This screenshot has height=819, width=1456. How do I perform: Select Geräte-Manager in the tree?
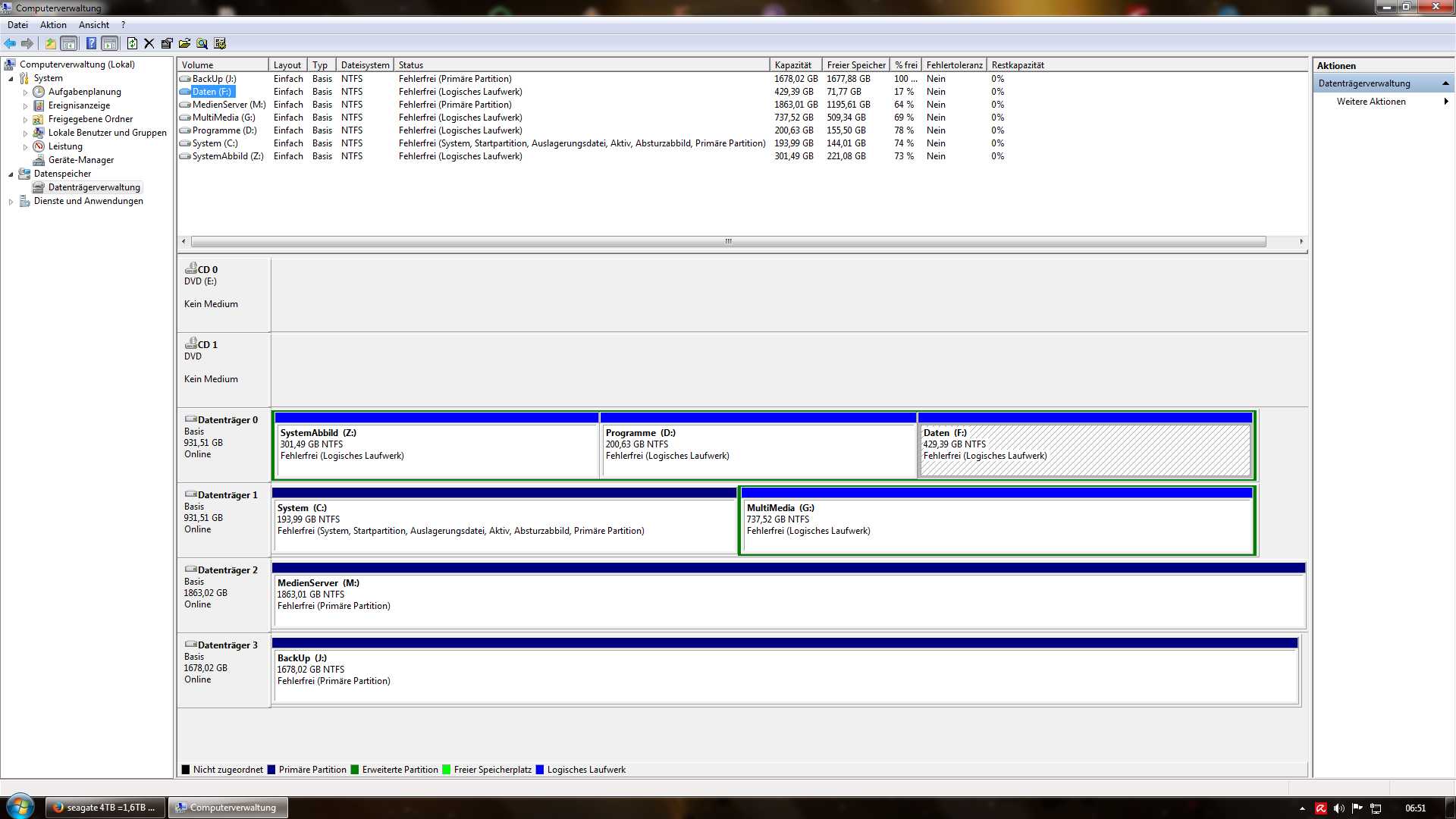[x=80, y=160]
